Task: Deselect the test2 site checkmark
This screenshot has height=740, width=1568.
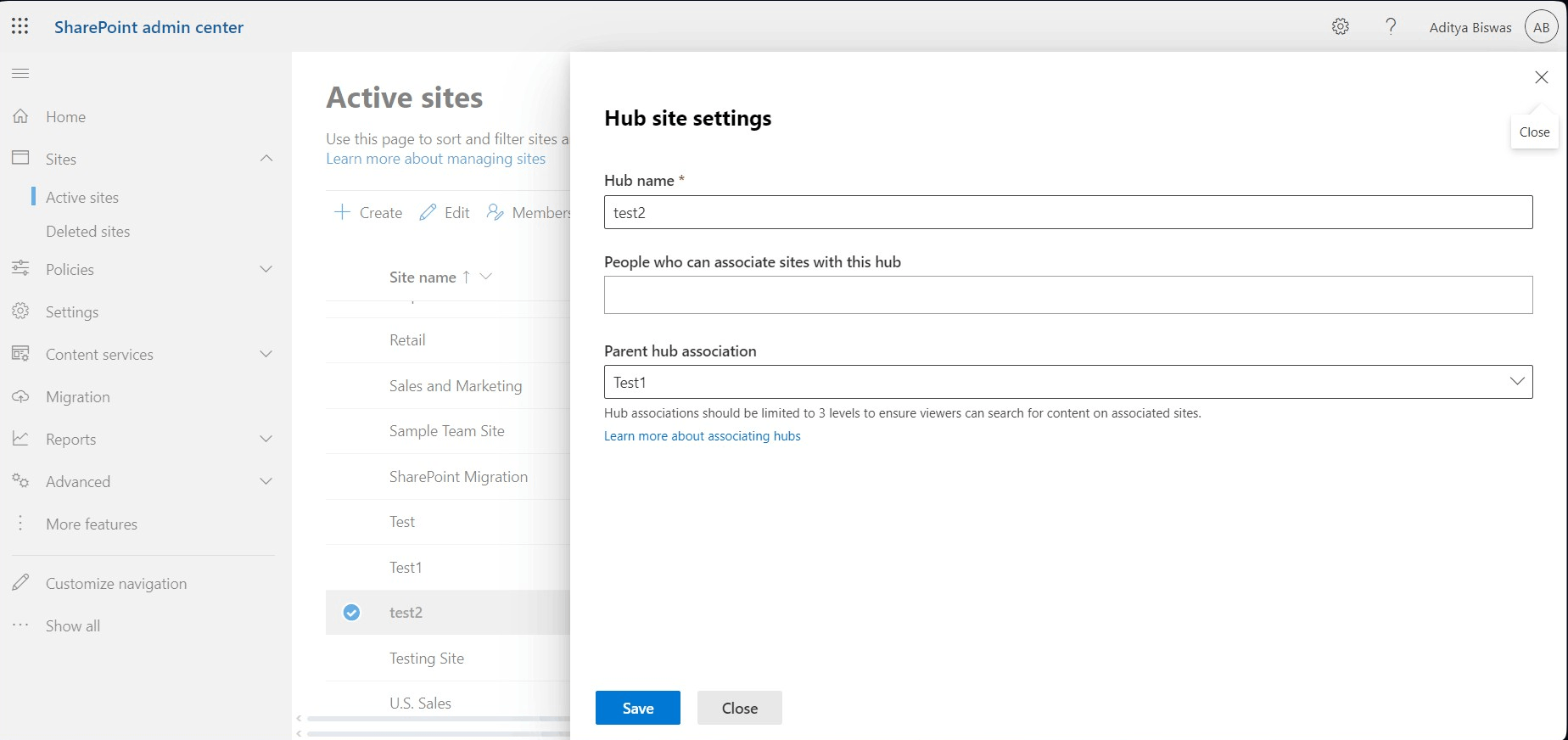Action: click(351, 613)
